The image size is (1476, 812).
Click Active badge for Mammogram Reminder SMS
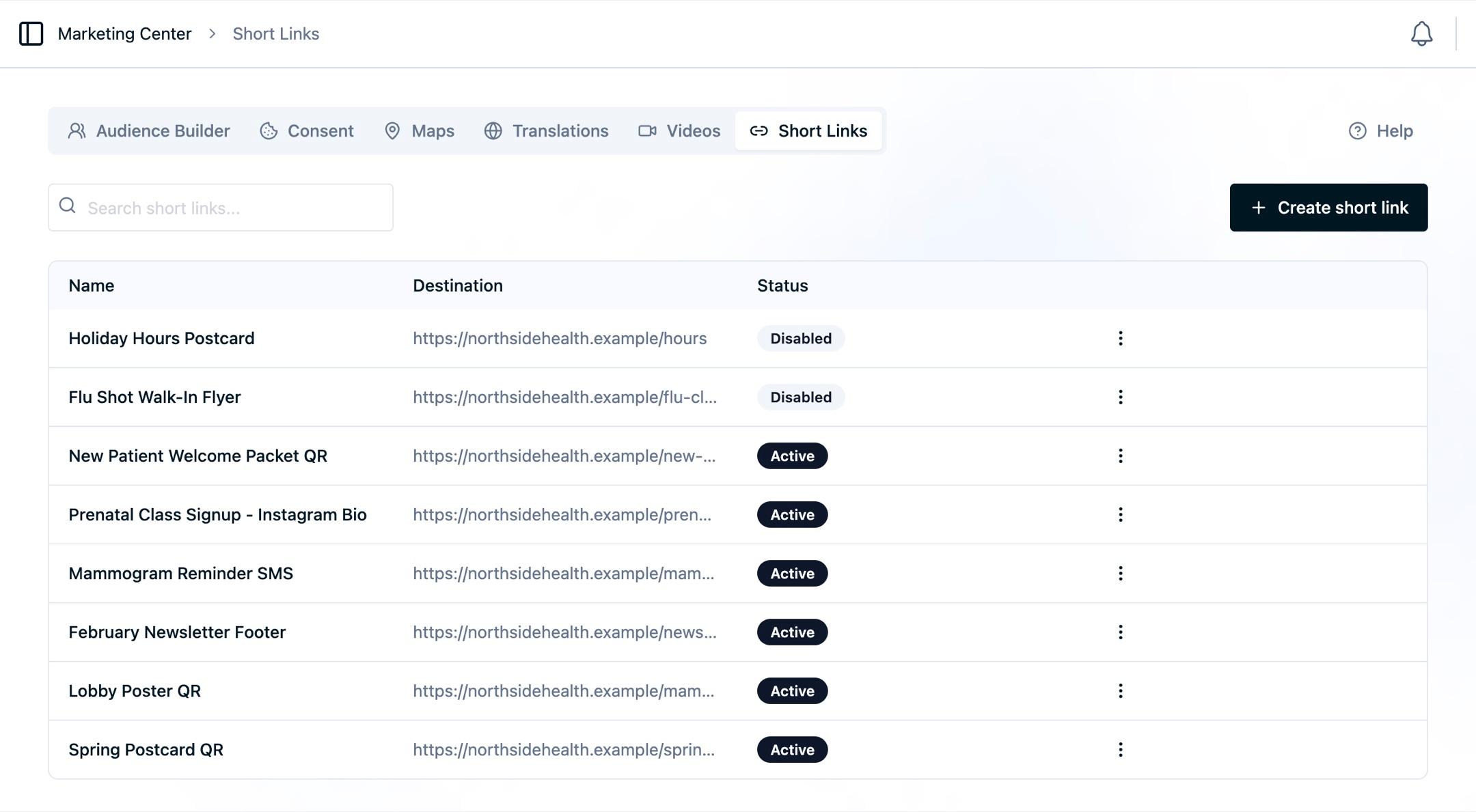[x=793, y=574]
